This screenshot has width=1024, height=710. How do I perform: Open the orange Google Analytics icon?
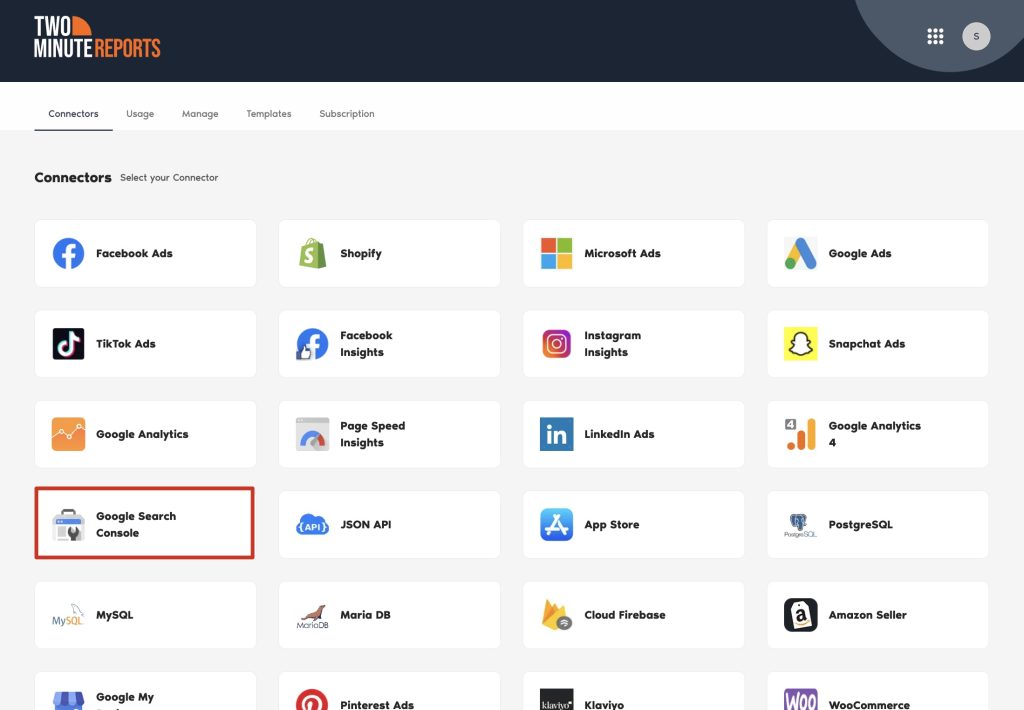69,434
